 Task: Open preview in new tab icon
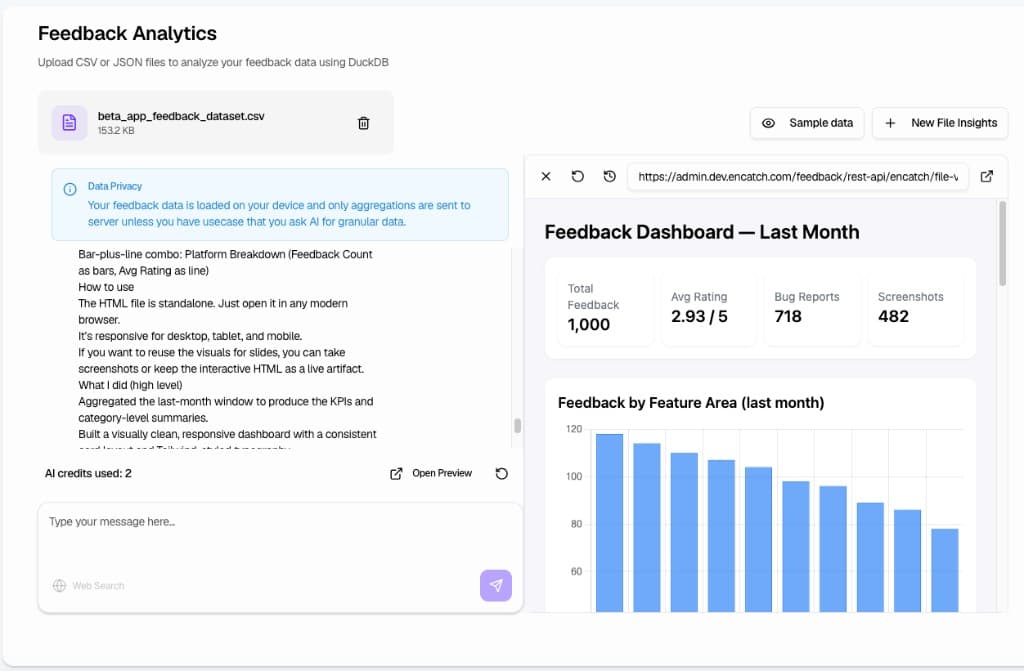coord(987,176)
